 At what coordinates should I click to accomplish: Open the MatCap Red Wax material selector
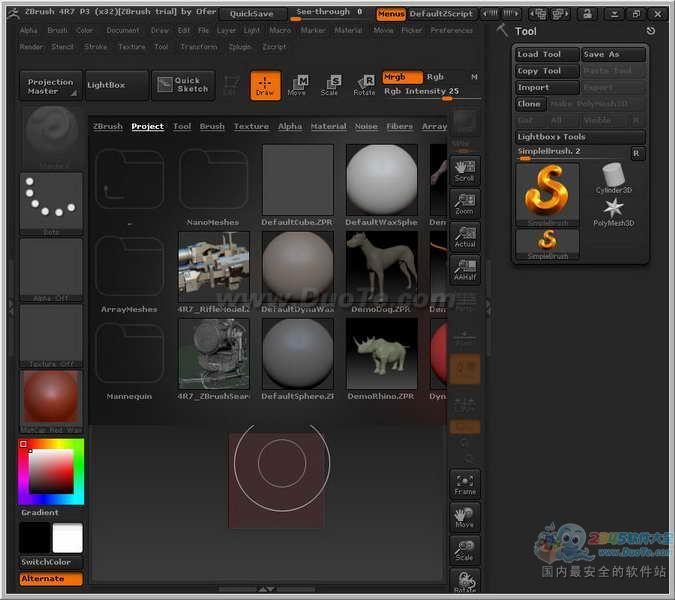click(x=51, y=402)
